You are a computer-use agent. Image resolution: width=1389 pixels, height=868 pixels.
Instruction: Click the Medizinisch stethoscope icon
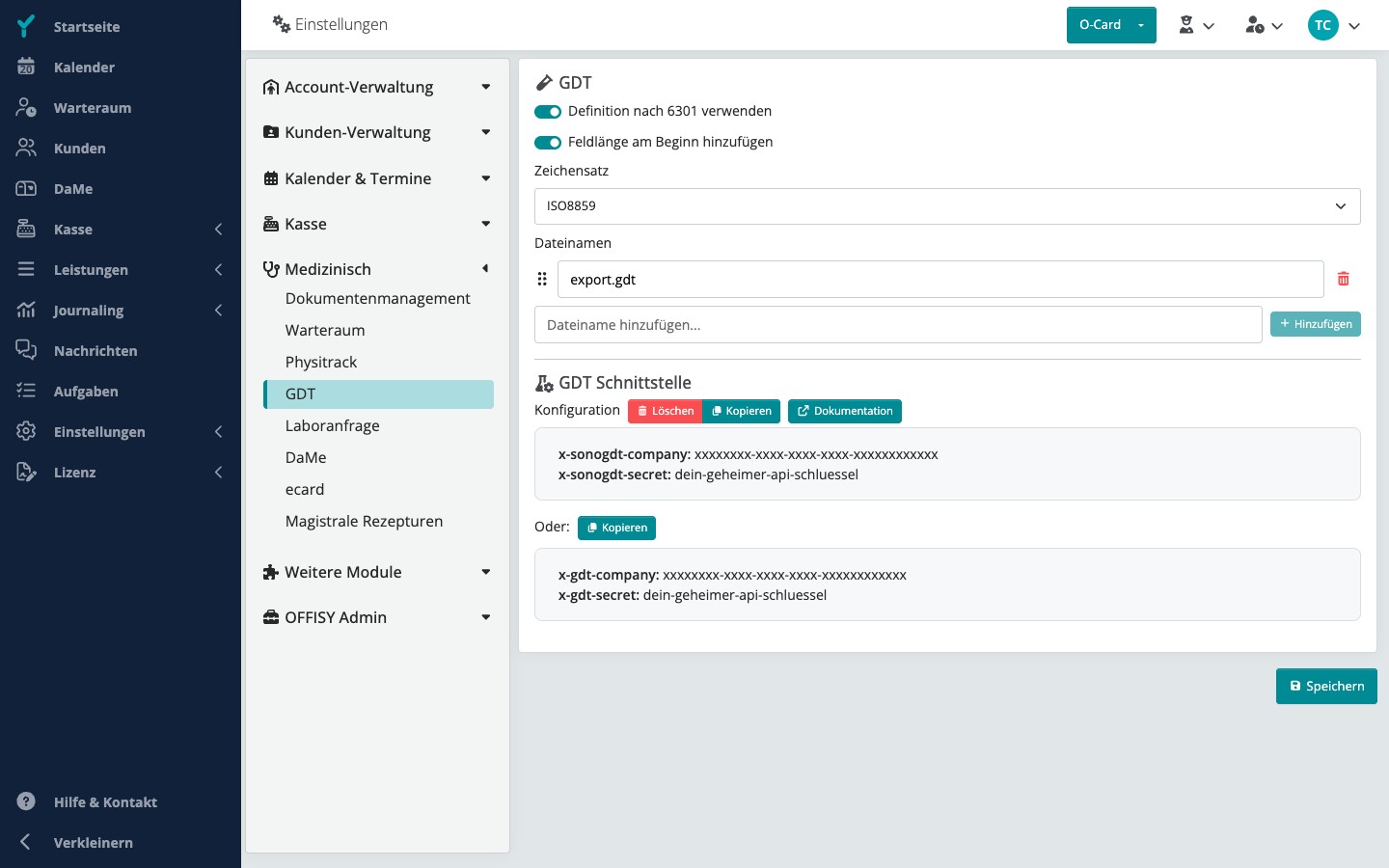(x=271, y=269)
